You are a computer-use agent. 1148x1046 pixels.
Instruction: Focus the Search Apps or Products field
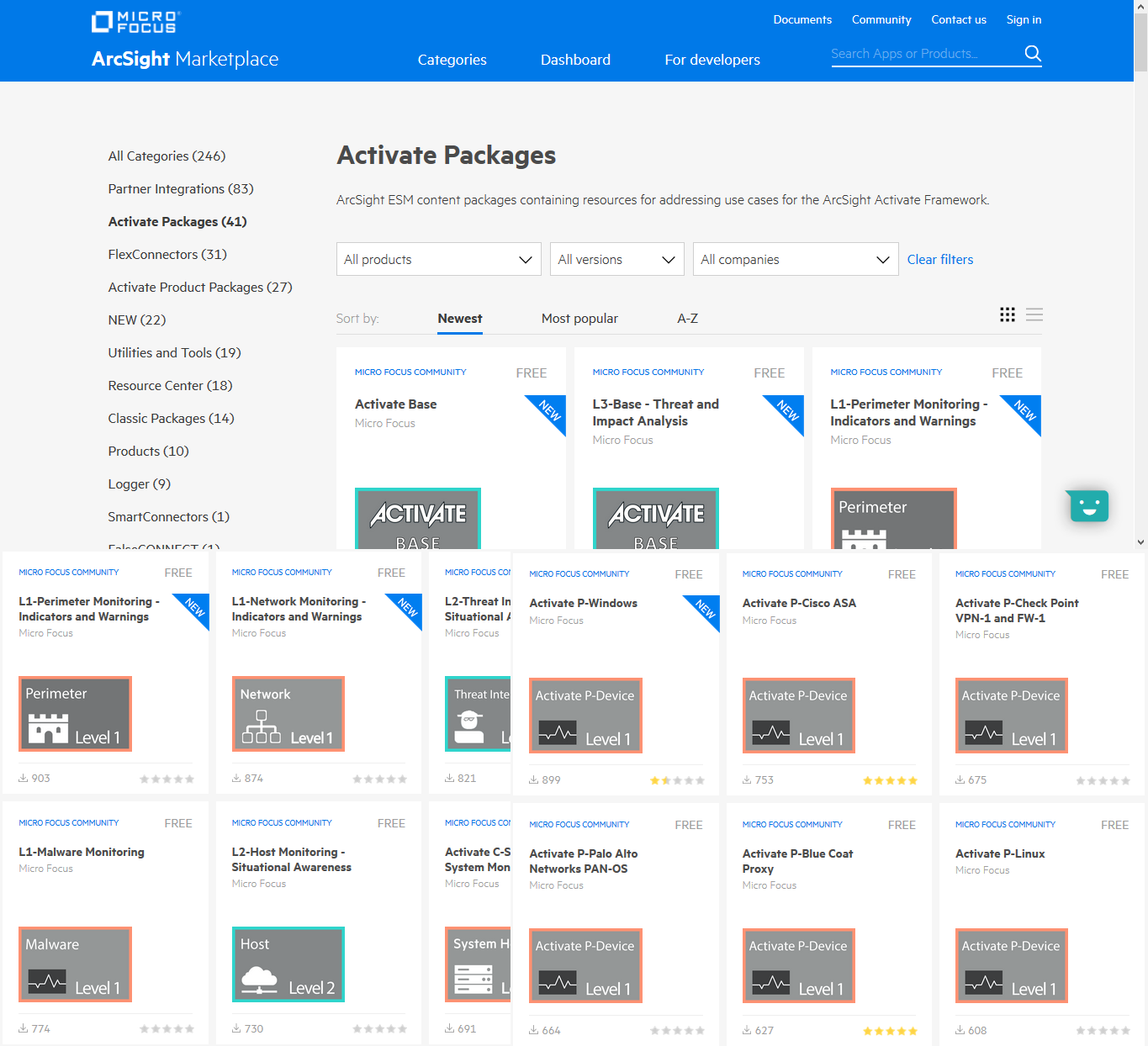point(925,54)
